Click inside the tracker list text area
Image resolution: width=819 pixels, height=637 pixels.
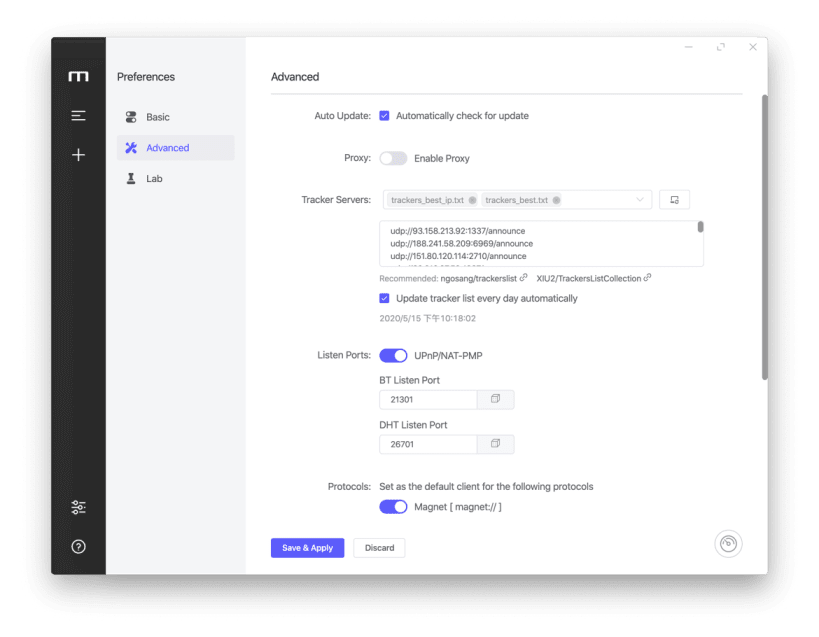[x=541, y=244]
